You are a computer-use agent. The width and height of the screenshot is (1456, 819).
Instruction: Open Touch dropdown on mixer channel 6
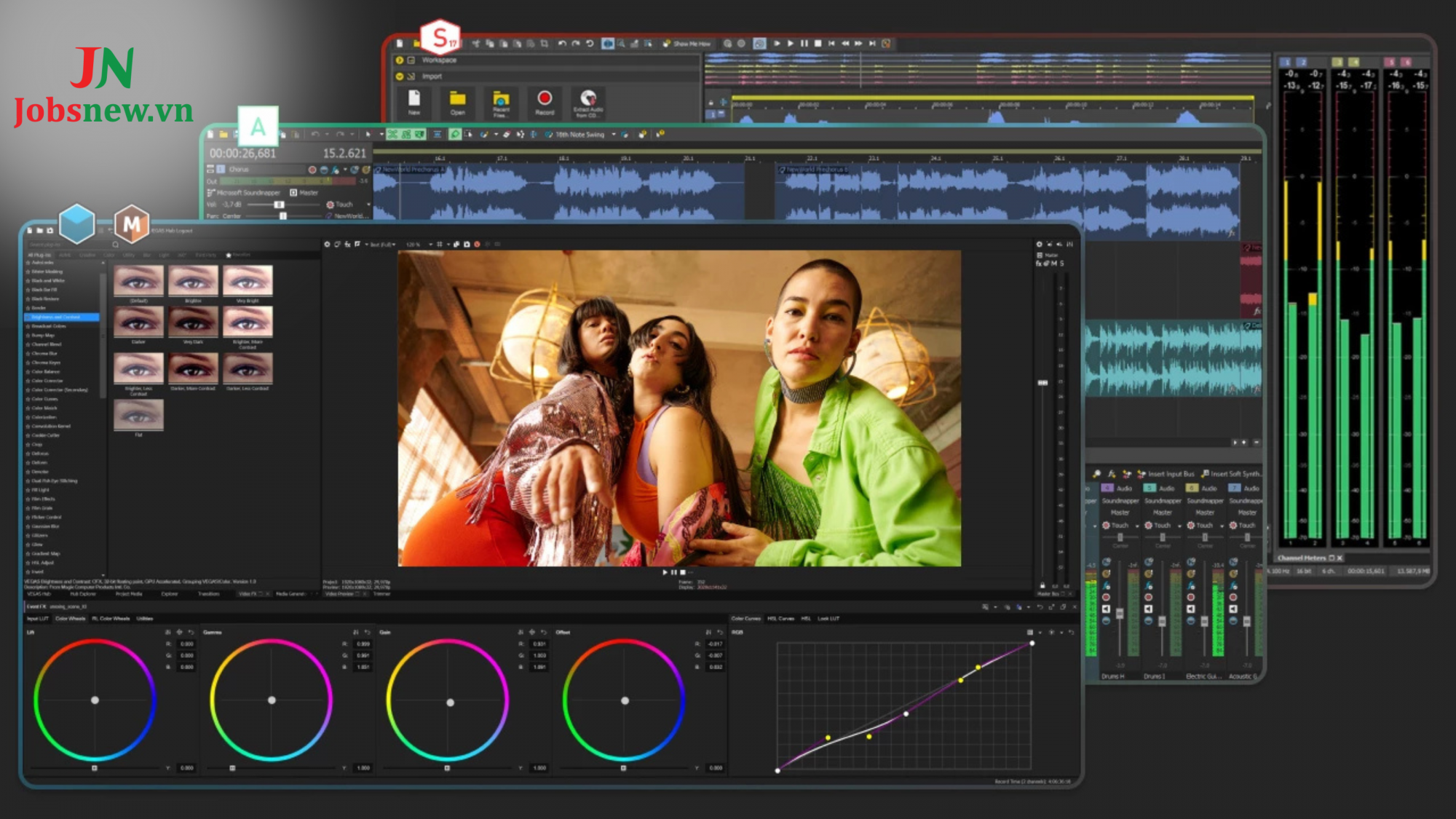click(1222, 526)
